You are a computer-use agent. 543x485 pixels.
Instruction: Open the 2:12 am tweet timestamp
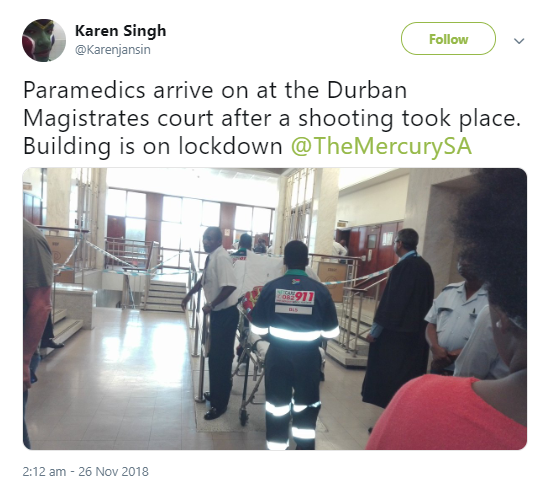44,471
